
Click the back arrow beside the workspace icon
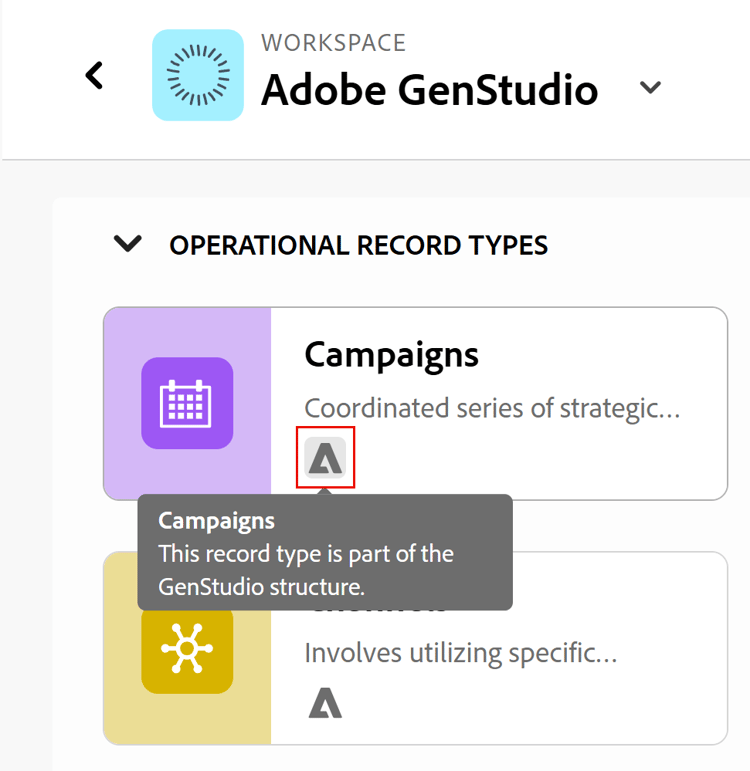pyautogui.click(x=95, y=75)
